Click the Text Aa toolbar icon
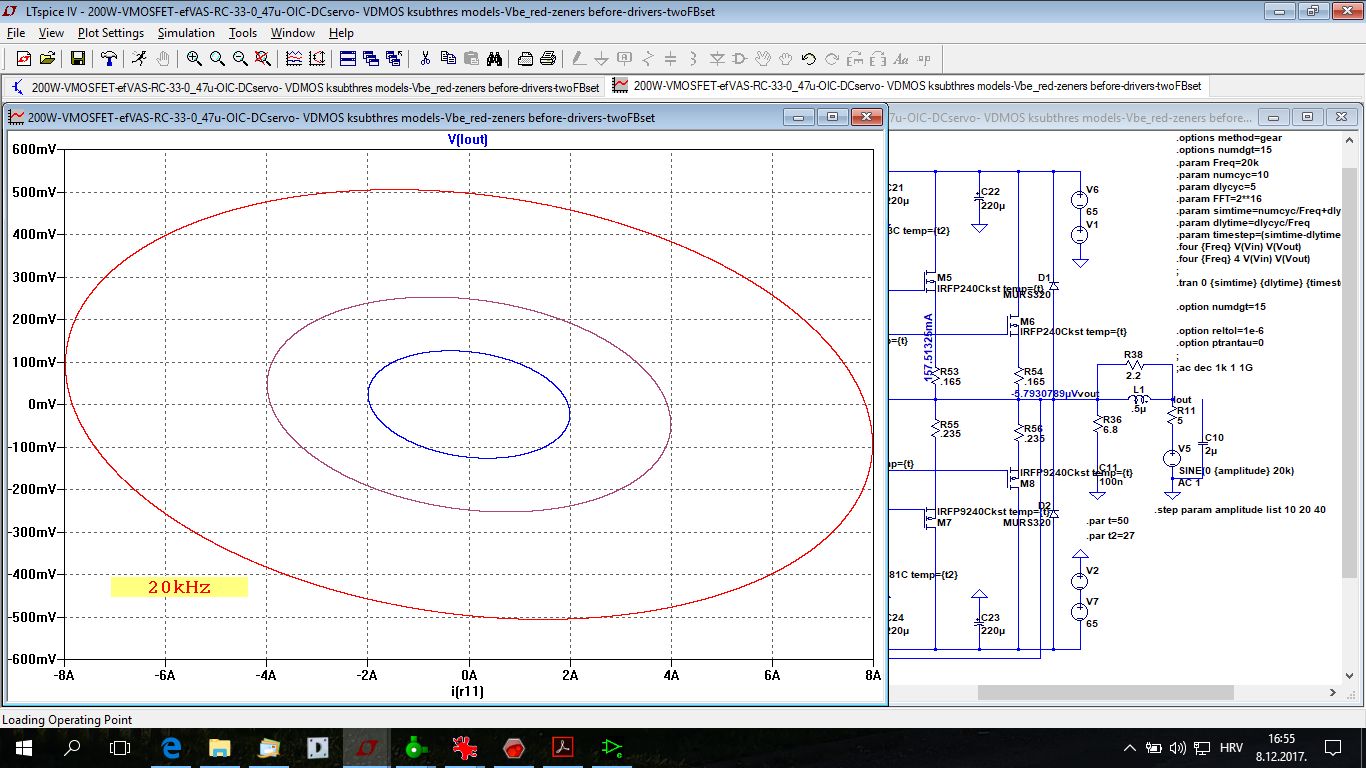 pos(901,58)
